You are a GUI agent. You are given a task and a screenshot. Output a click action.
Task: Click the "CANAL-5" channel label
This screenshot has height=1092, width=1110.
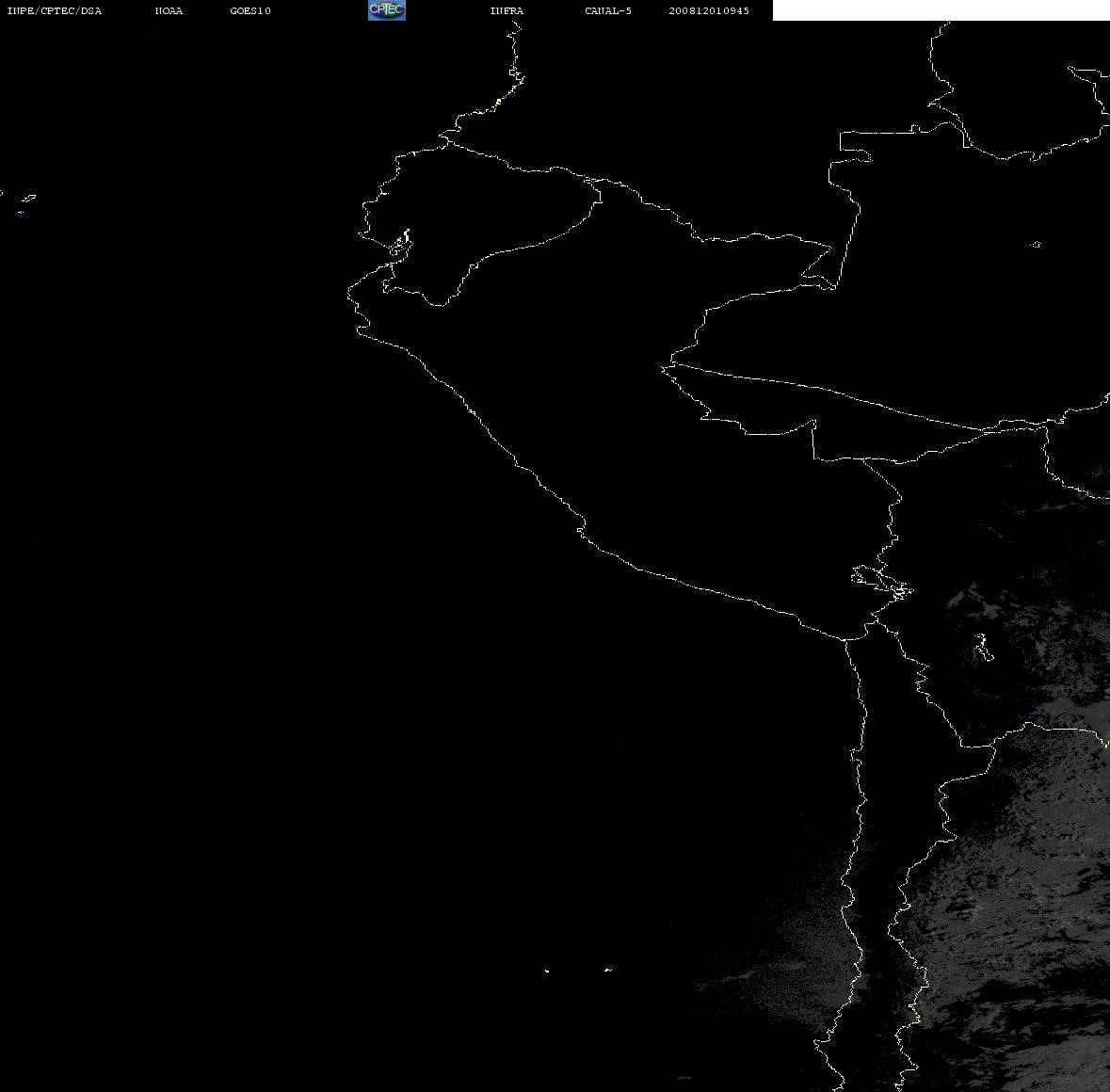click(608, 10)
